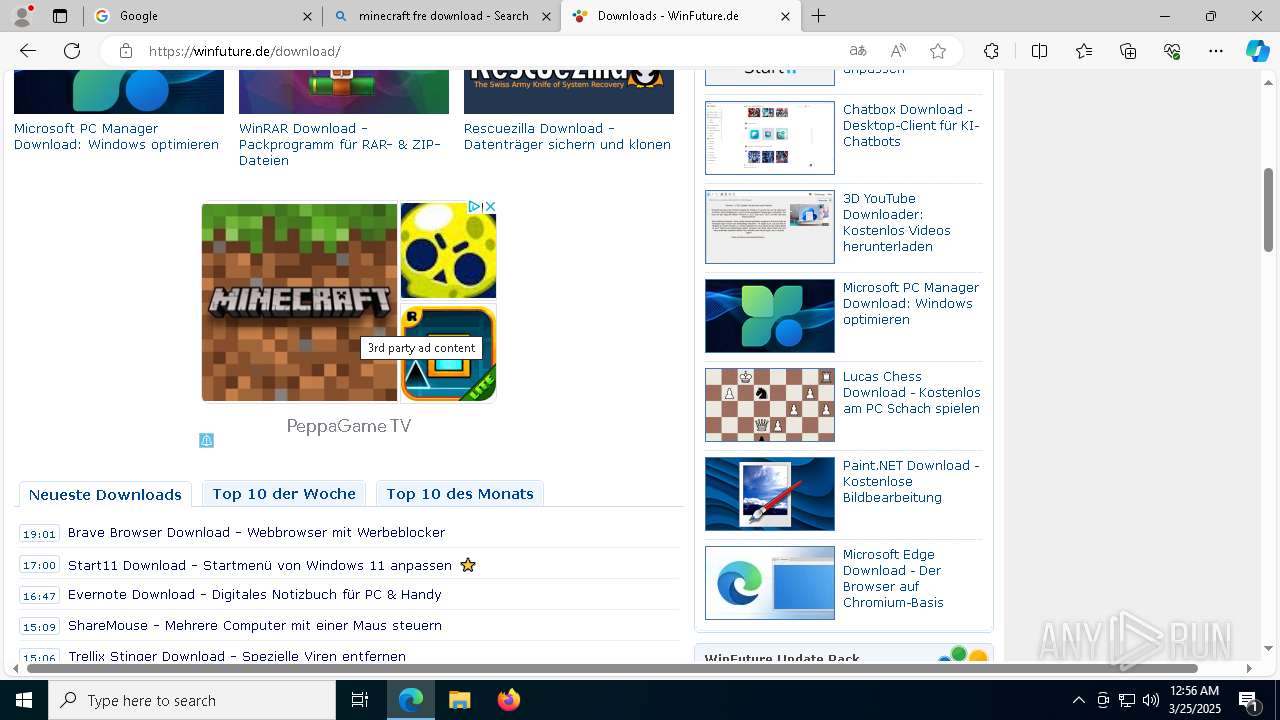Screen dimensions: 1280x720
Task: Open browser extensions puzzle icon
Action: pyautogui.click(x=991, y=51)
